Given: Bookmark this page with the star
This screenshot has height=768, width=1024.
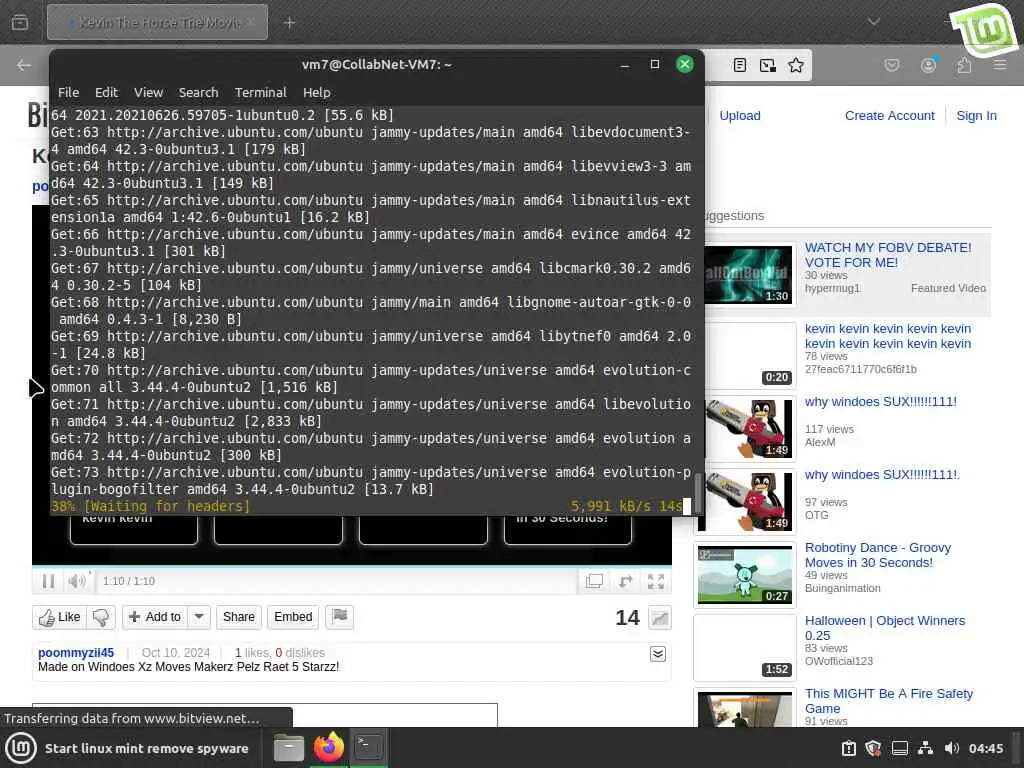Looking at the screenshot, I should click(x=795, y=65).
